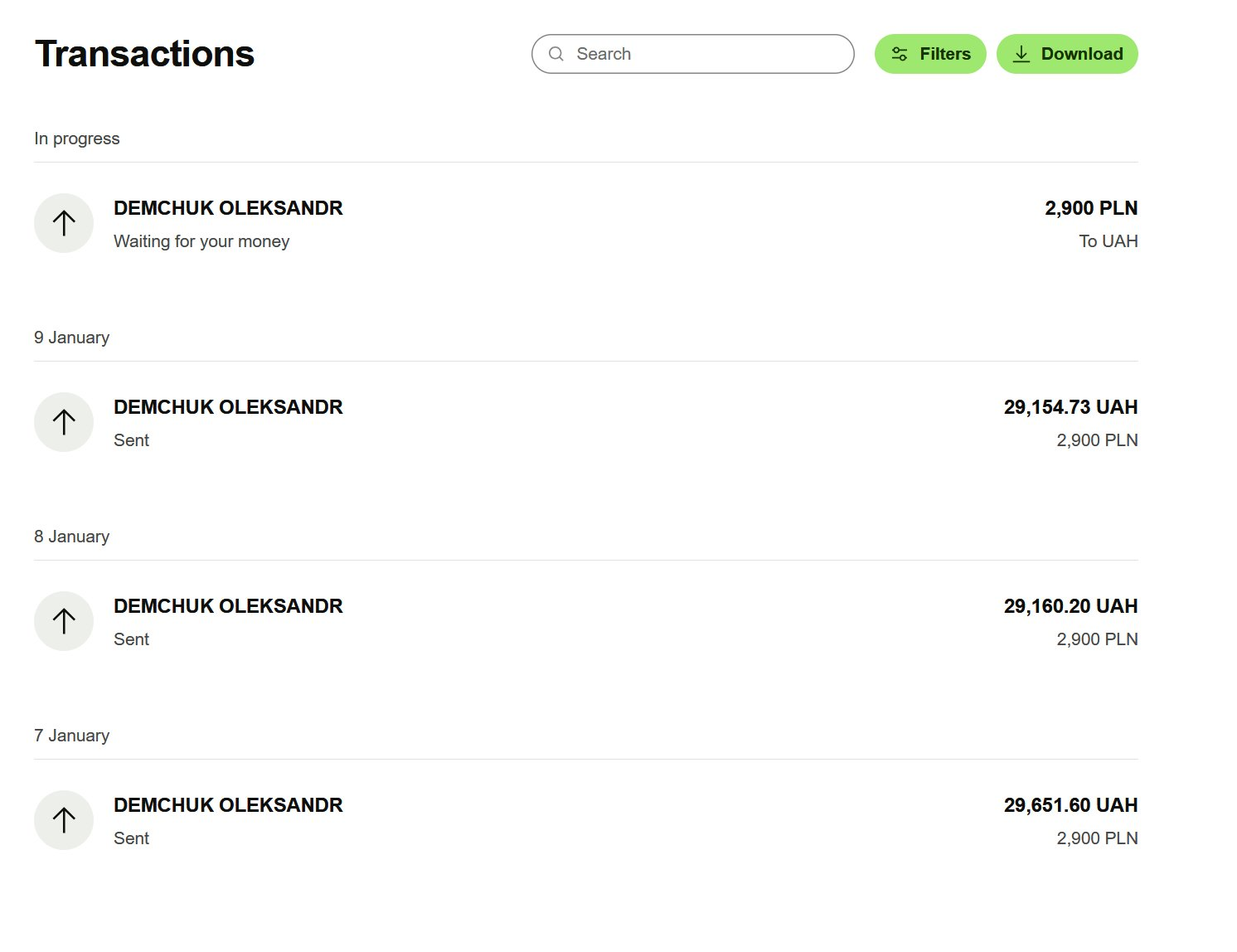Open the transfer waiting for your money
This screenshot has width=1237, height=952.
point(228,208)
